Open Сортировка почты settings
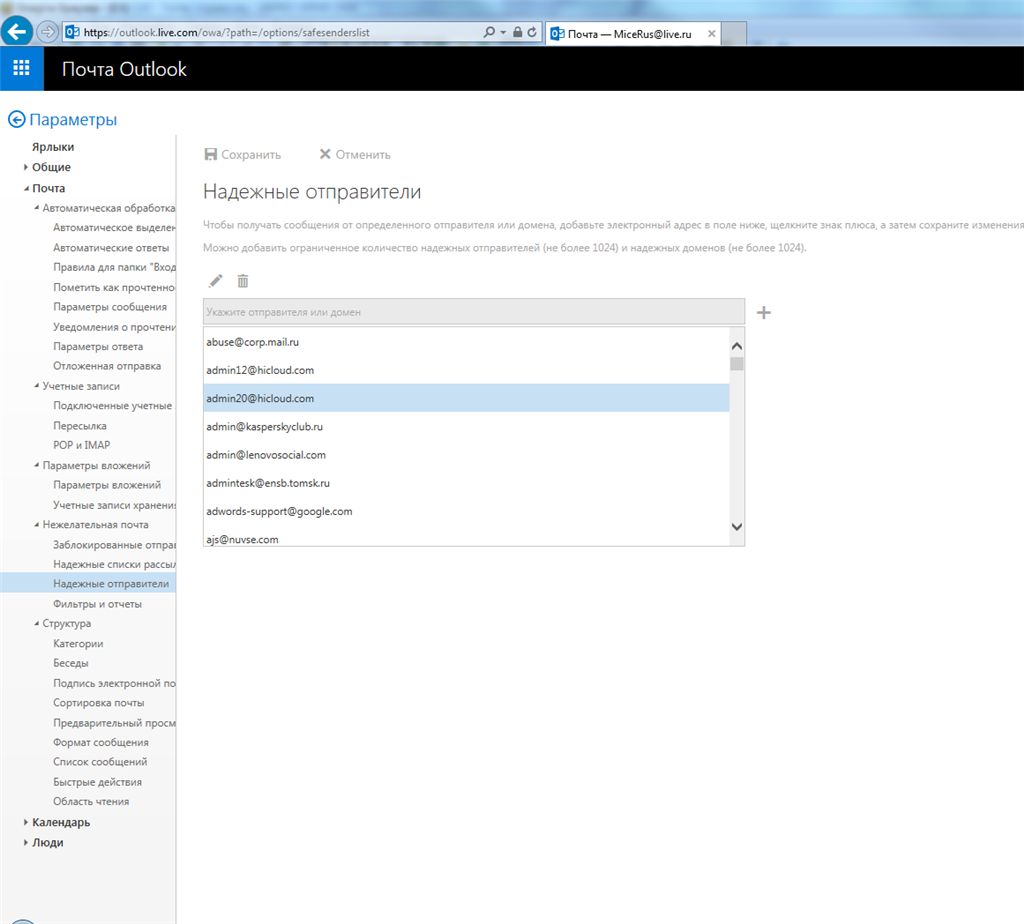The width and height of the screenshot is (1024, 924). coord(99,703)
